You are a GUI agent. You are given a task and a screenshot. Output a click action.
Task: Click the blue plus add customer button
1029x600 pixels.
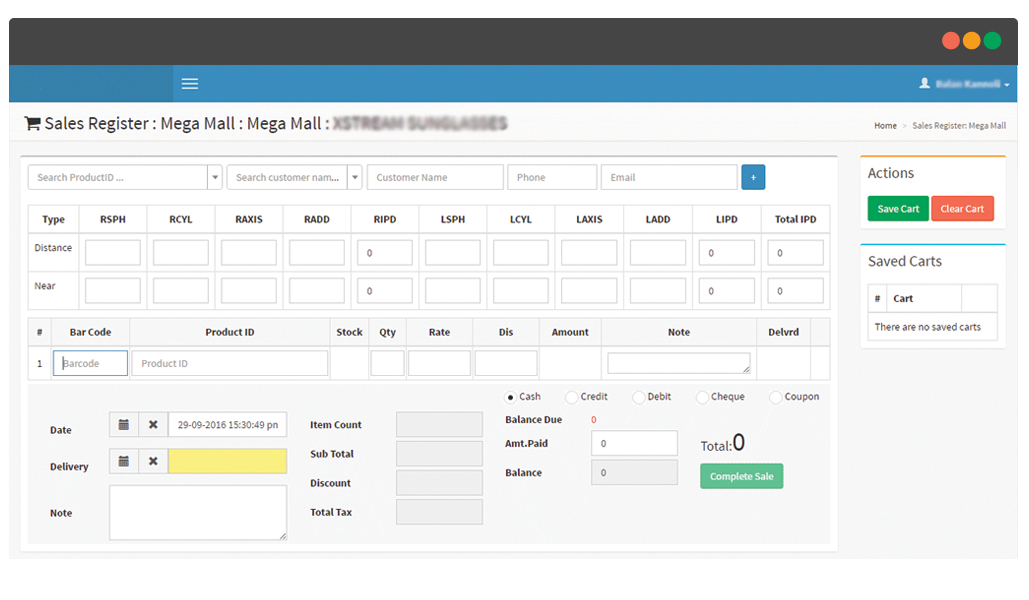(753, 177)
